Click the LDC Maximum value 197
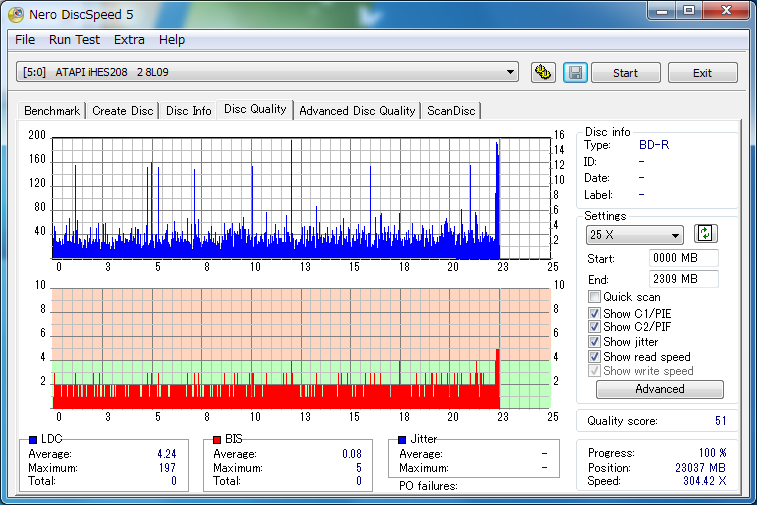 pyautogui.click(x=168, y=468)
